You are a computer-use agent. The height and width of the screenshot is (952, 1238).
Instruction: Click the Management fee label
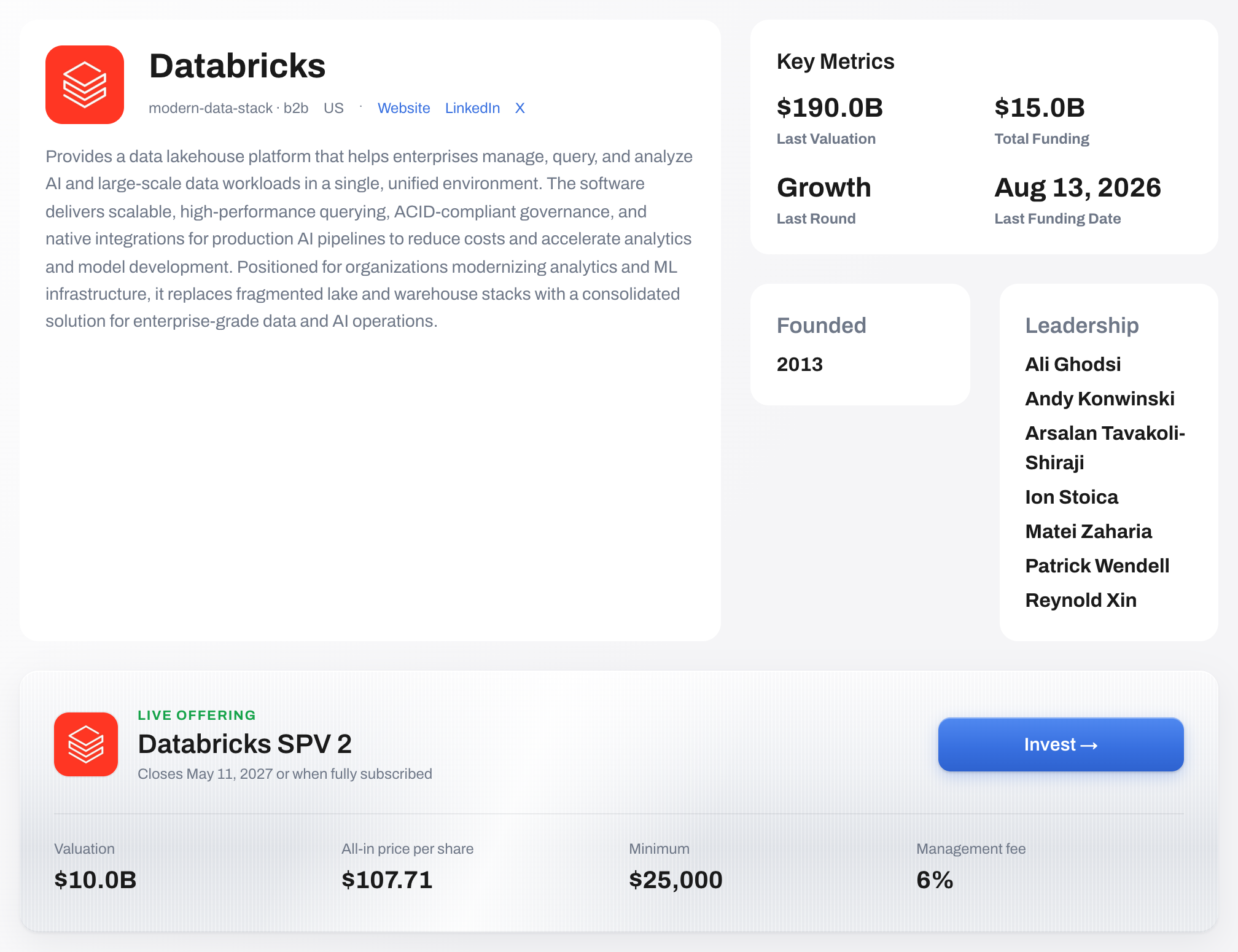pyautogui.click(x=971, y=849)
